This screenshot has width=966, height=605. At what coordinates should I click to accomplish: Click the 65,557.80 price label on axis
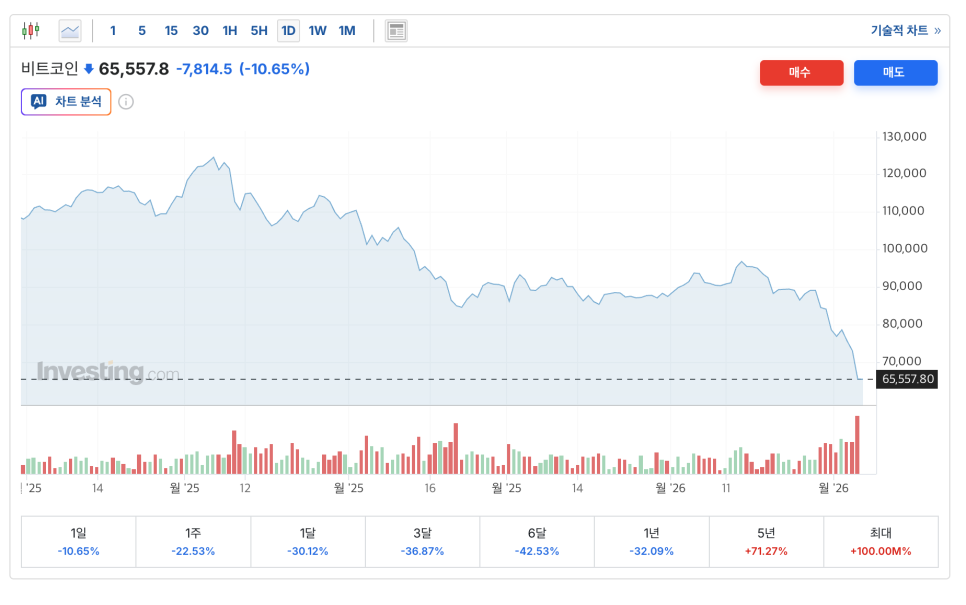[x=907, y=379]
